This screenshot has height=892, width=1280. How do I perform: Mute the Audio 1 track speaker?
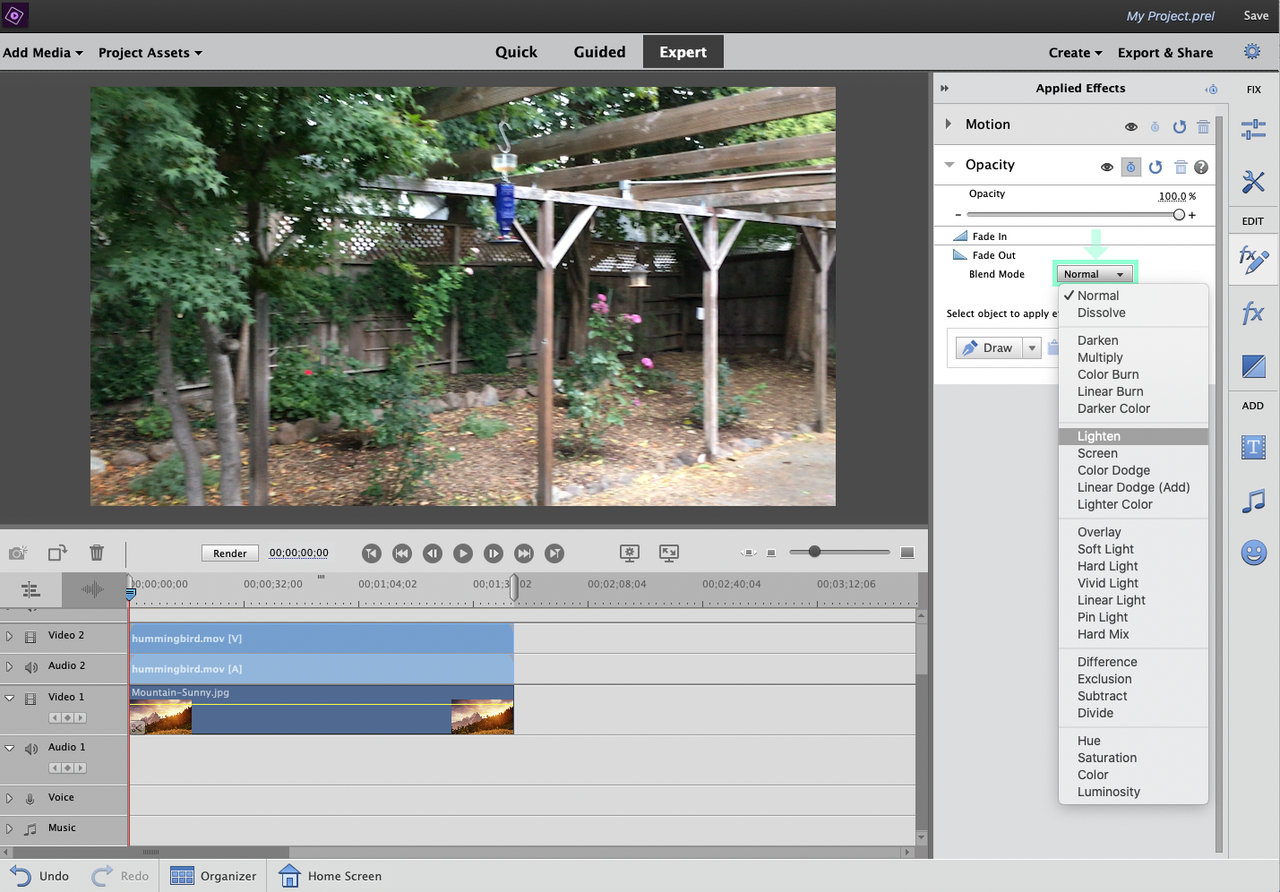(x=30, y=748)
